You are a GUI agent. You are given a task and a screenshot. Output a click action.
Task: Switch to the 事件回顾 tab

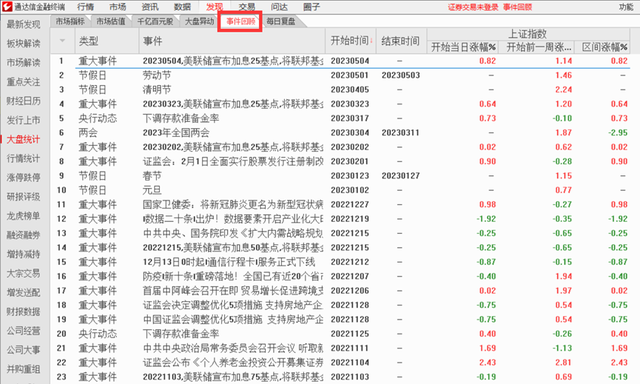click(x=240, y=21)
